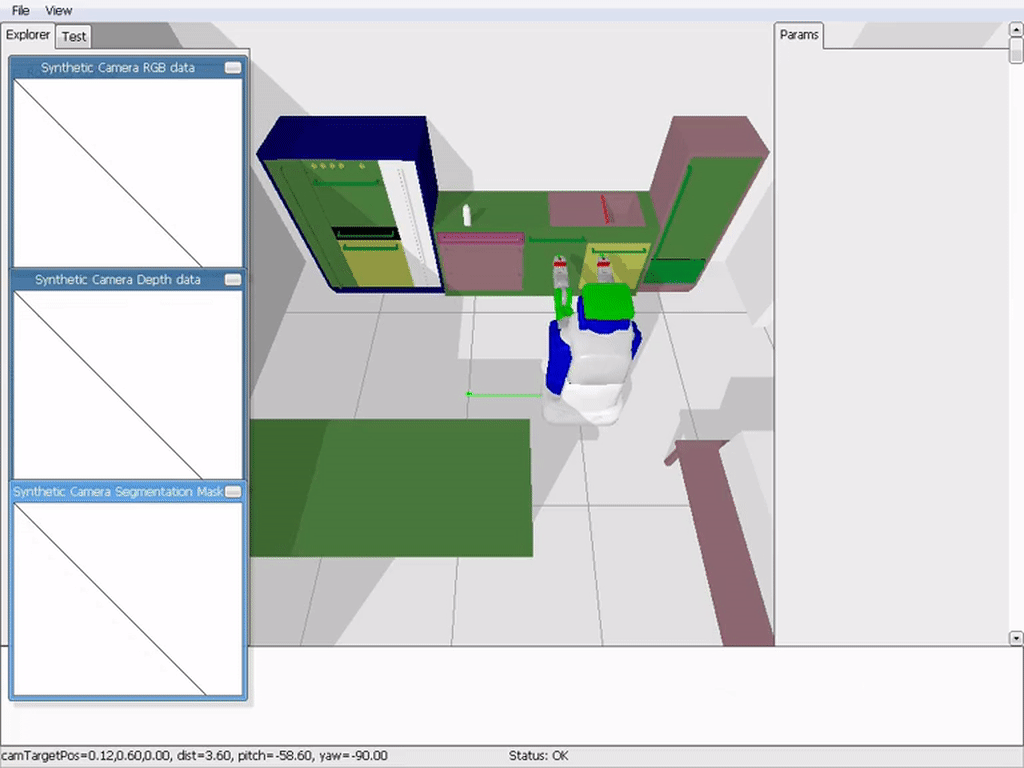
Task: Click the Synthetic Camera RGB data title bar
Action: [118, 67]
